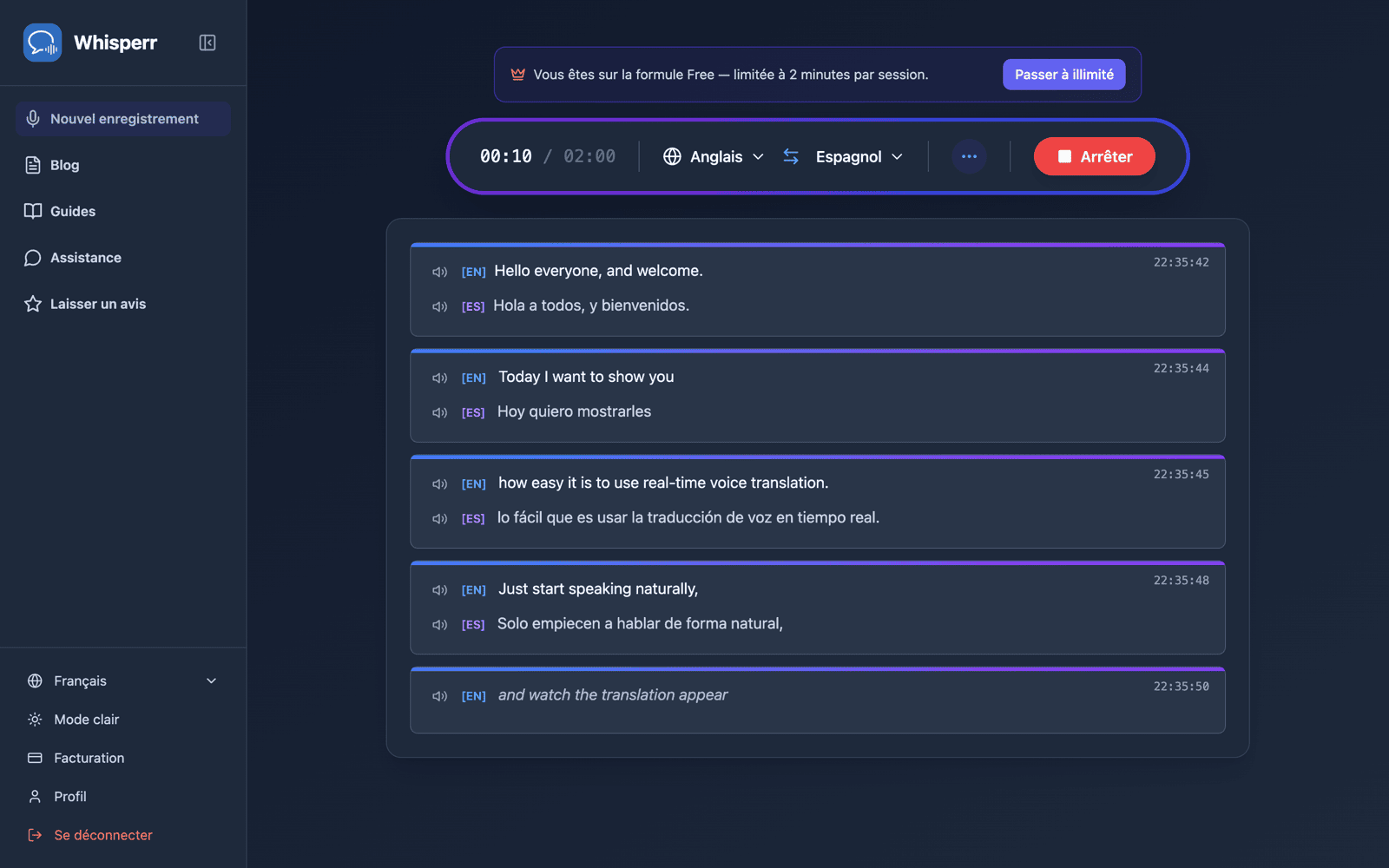The width and height of the screenshot is (1389, 868).
Task: Click the credit card Facturation icon
Action: point(35,758)
